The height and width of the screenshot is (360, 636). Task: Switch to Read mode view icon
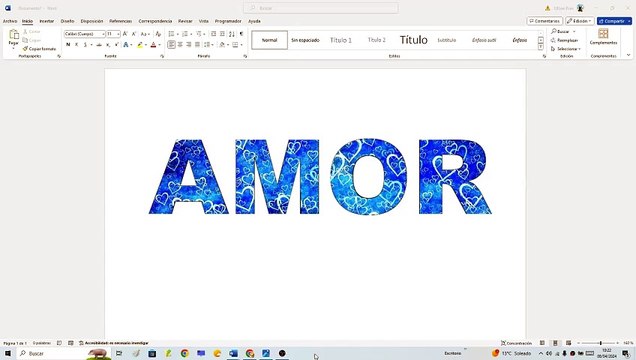click(x=542, y=343)
